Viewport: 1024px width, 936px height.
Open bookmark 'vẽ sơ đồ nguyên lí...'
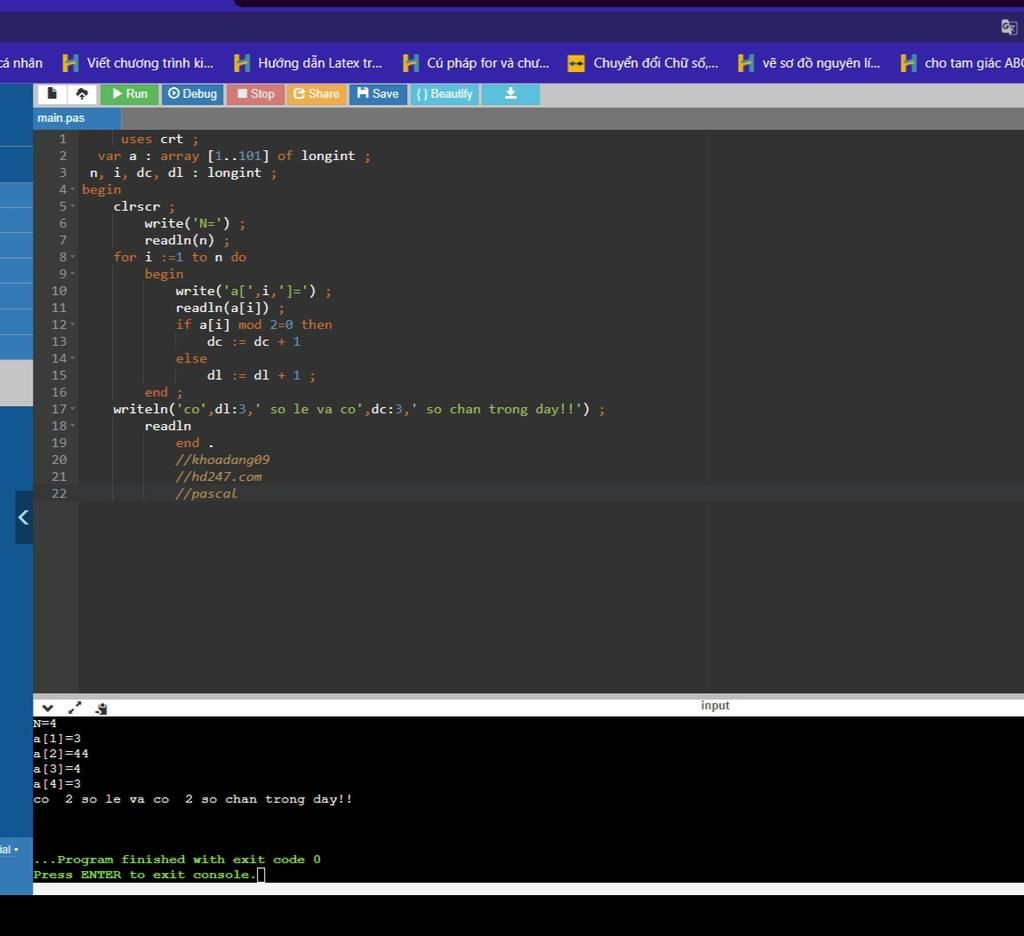[x=809, y=63]
